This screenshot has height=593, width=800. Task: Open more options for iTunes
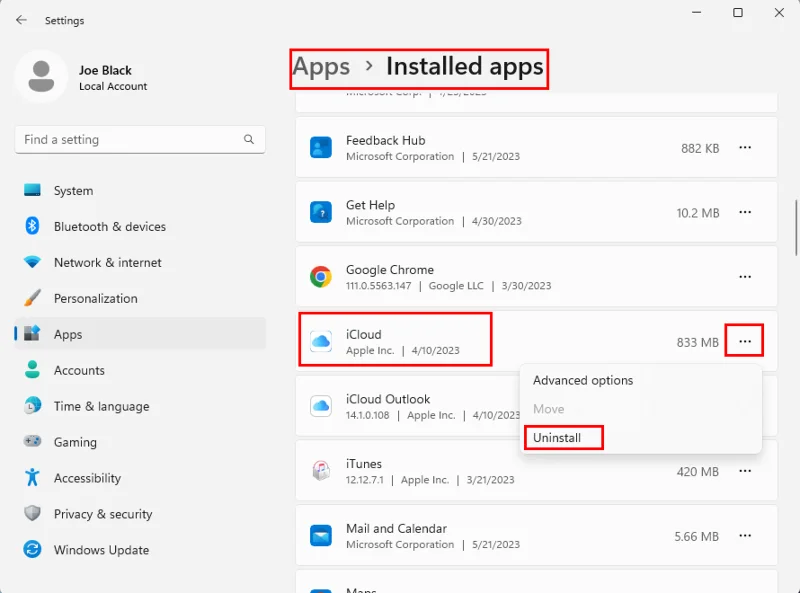(745, 471)
